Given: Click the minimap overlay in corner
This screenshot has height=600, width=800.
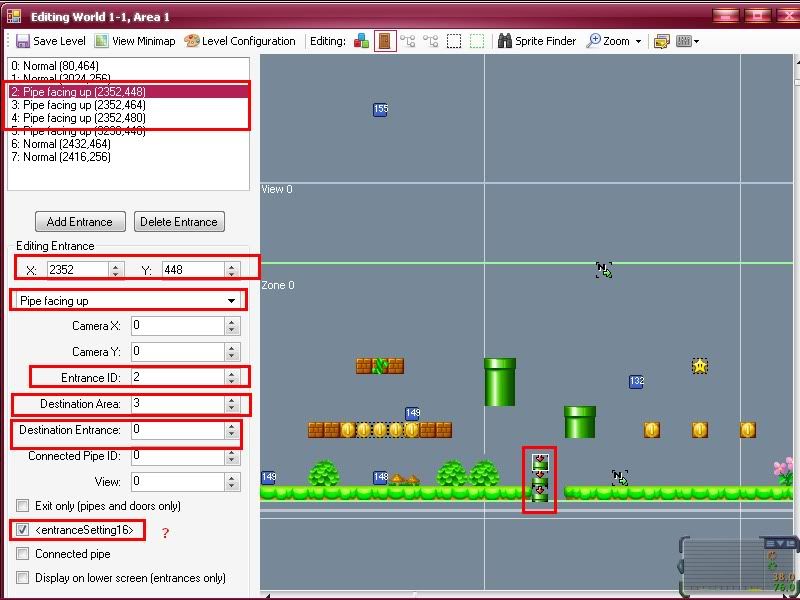Looking at the screenshot, I should 737,566.
